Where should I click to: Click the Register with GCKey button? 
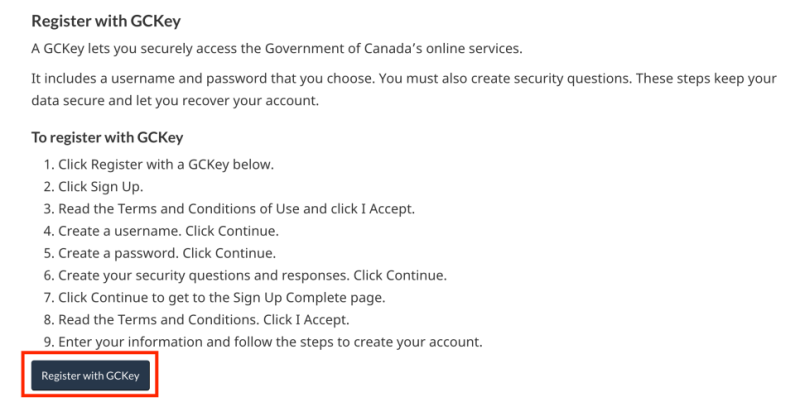tap(90, 375)
